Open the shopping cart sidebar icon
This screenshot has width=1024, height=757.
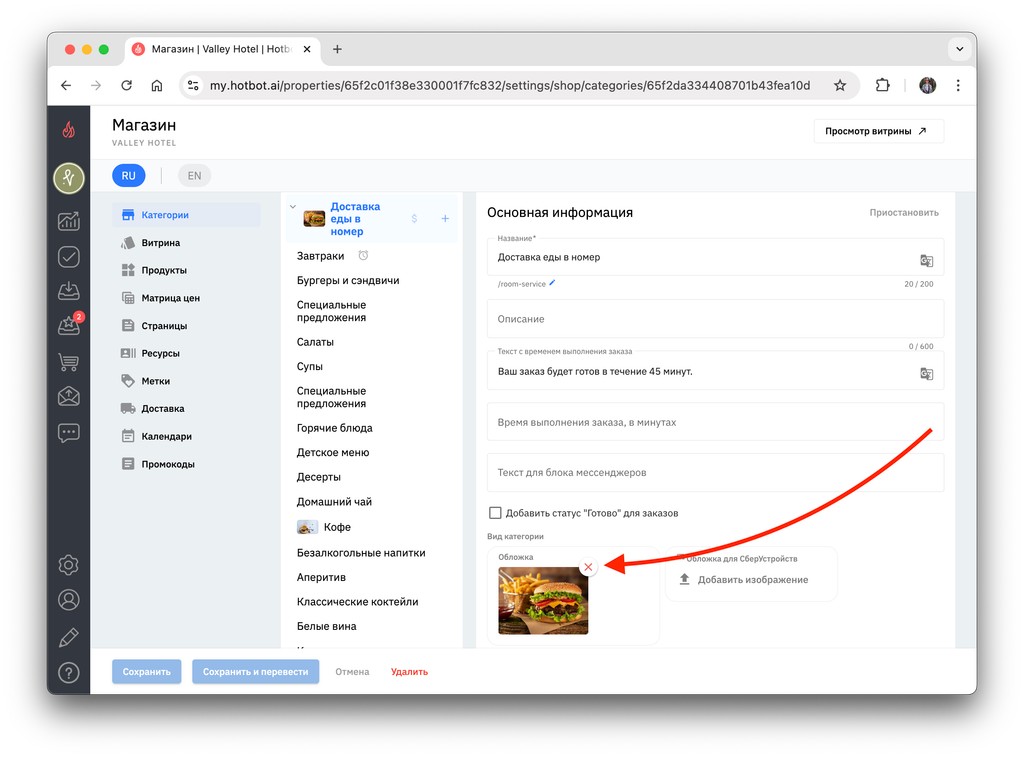pos(69,361)
